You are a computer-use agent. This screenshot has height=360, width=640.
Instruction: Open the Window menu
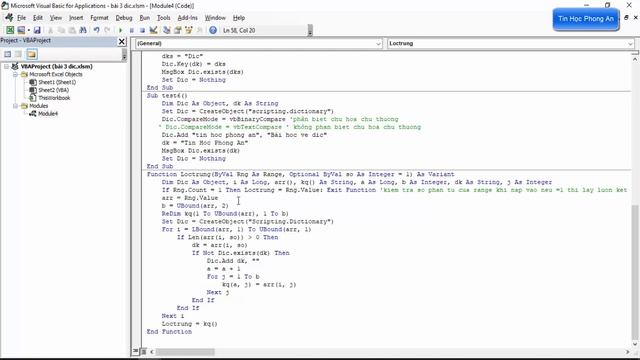(x=215, y=18)
